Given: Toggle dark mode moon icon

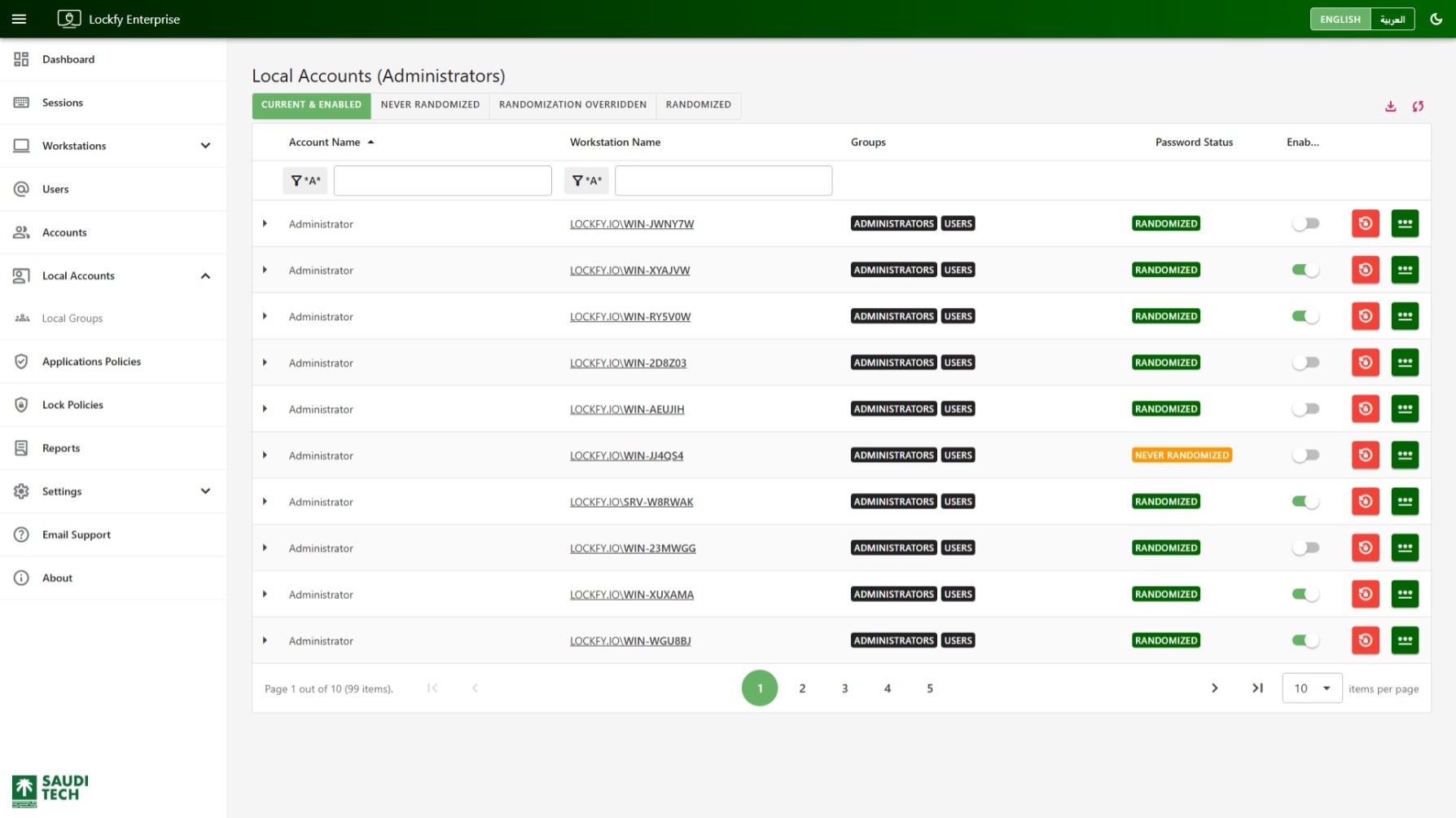Looking at the screenshot, I should click(1436, 19).
